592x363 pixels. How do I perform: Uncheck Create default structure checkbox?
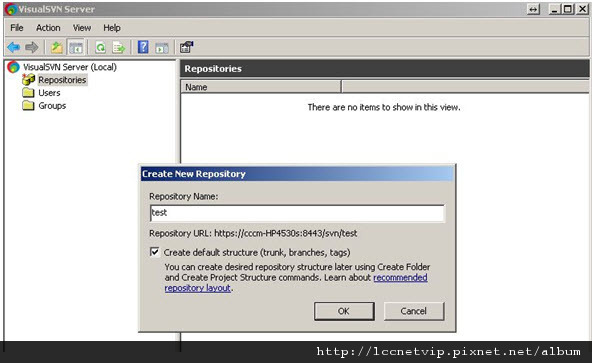pos(154,252)
